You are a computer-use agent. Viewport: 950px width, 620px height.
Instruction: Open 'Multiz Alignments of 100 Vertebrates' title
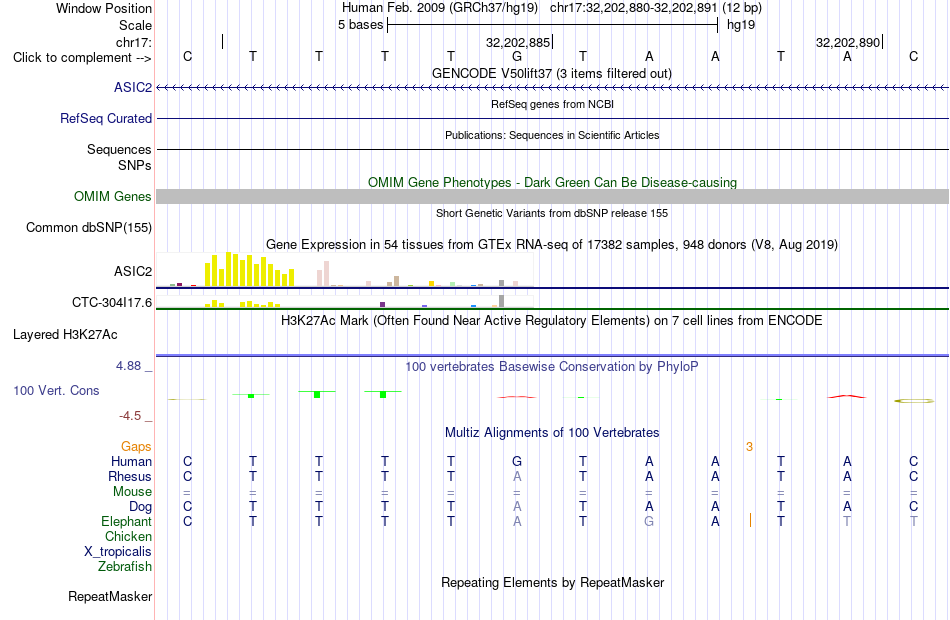click(552, 432)
